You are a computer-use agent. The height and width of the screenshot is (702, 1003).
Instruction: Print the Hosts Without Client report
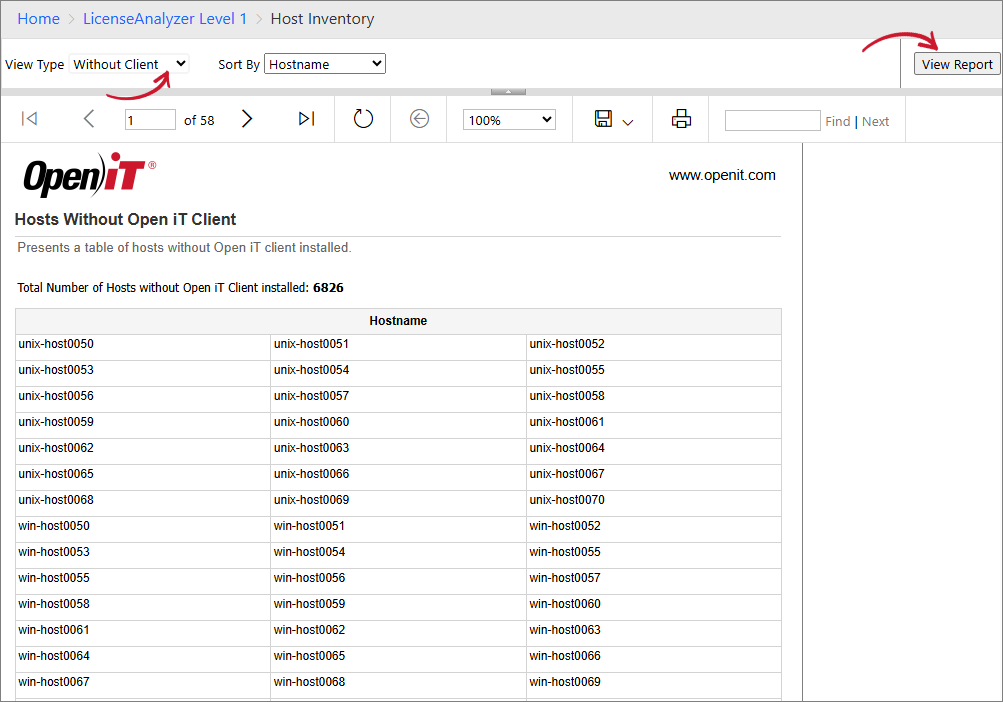[681, 118]
